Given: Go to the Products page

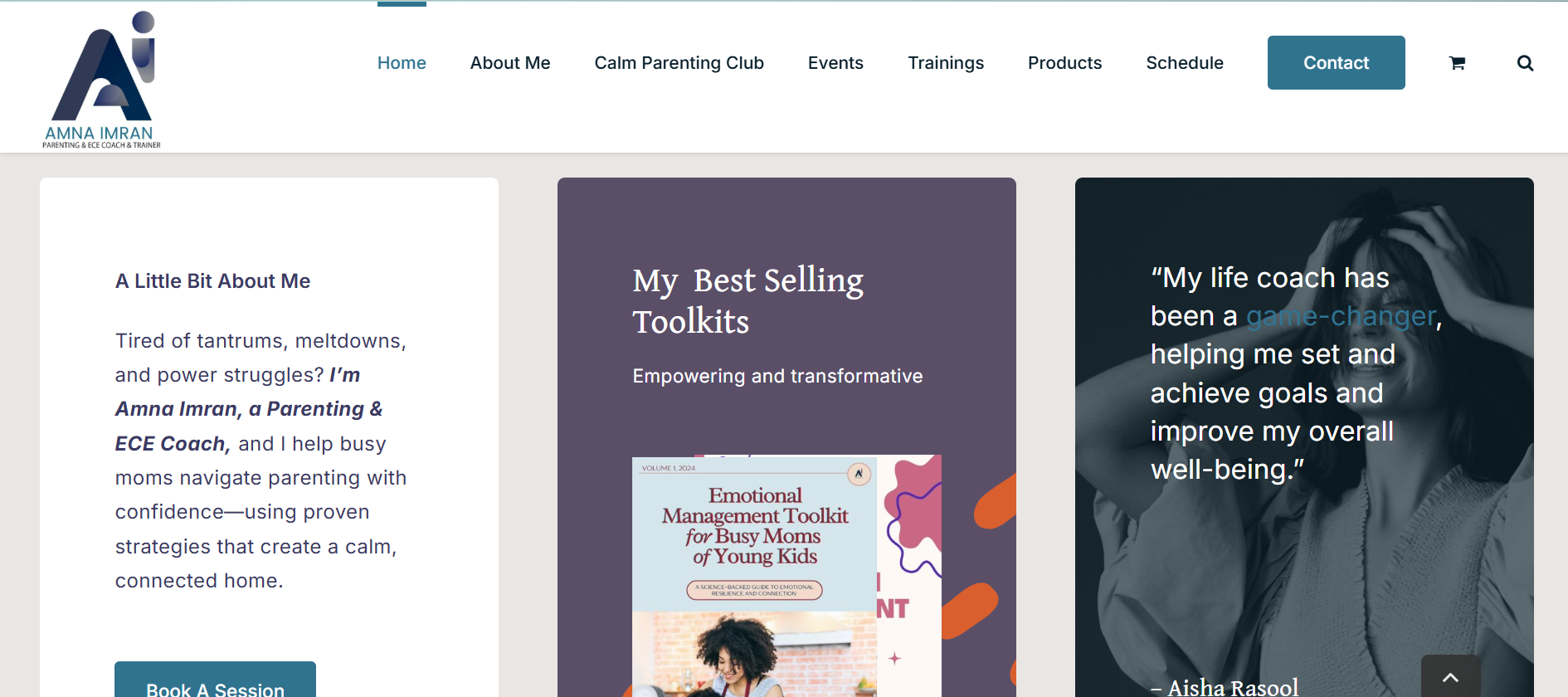Looking at the screenshot, I should pyautogui.click(x=1064, y=63).
